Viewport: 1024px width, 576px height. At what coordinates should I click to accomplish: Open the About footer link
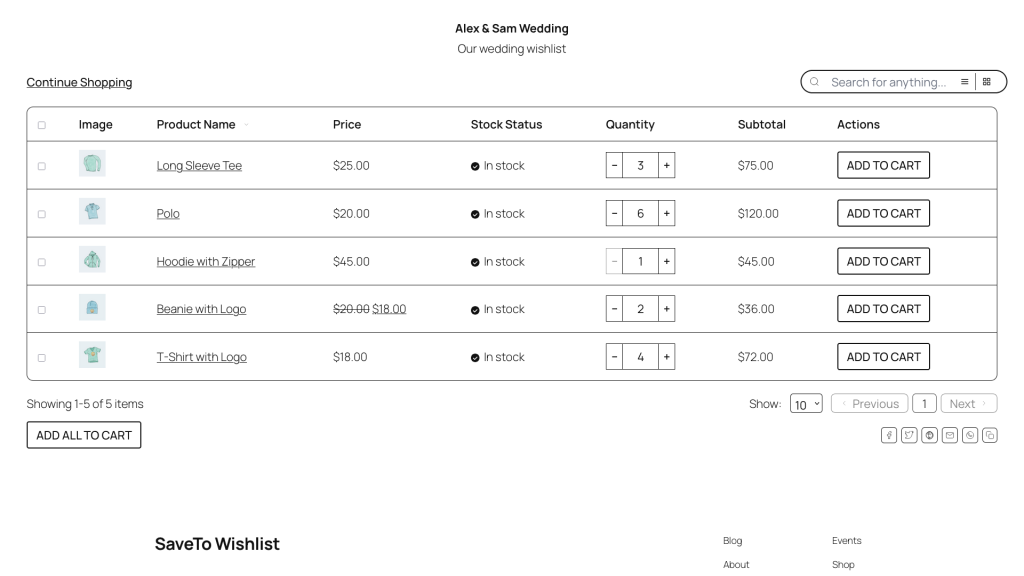736,565
